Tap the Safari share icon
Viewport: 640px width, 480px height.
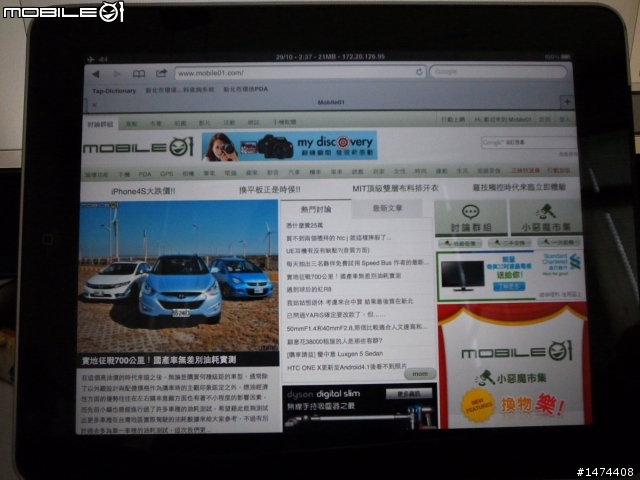pyautogui.click(x=162, y=73)
